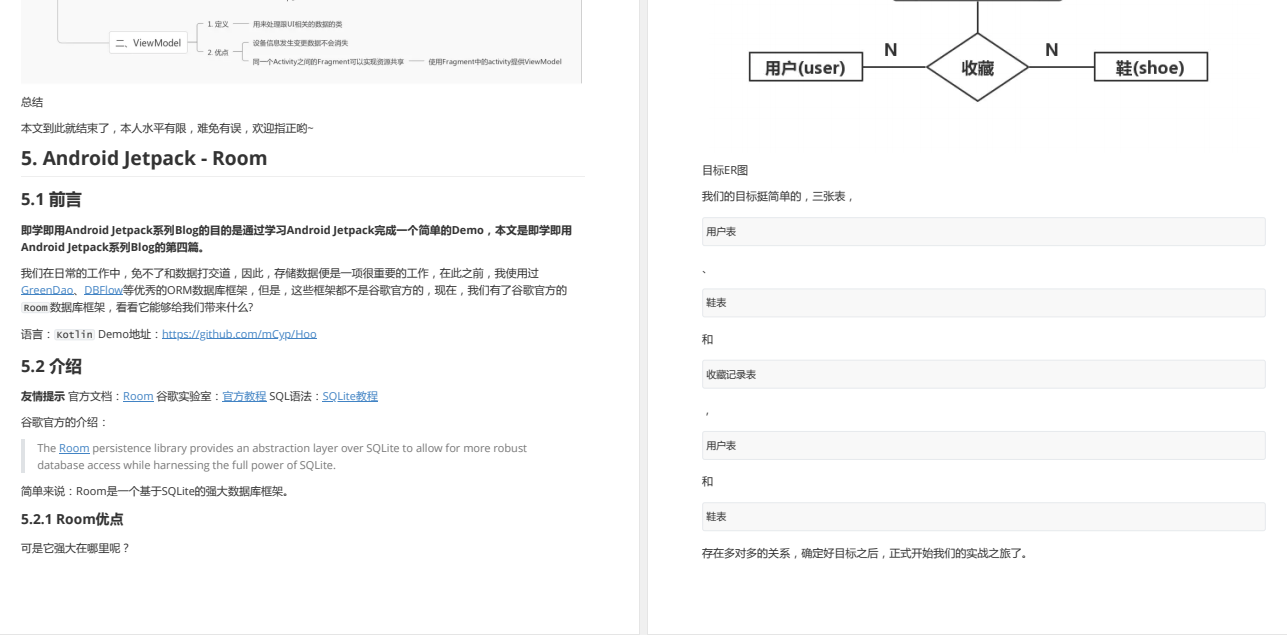The height and width of the screenshot is (635, 1287).
Task: Open the 官方教程 link
Action: (244, 396)
